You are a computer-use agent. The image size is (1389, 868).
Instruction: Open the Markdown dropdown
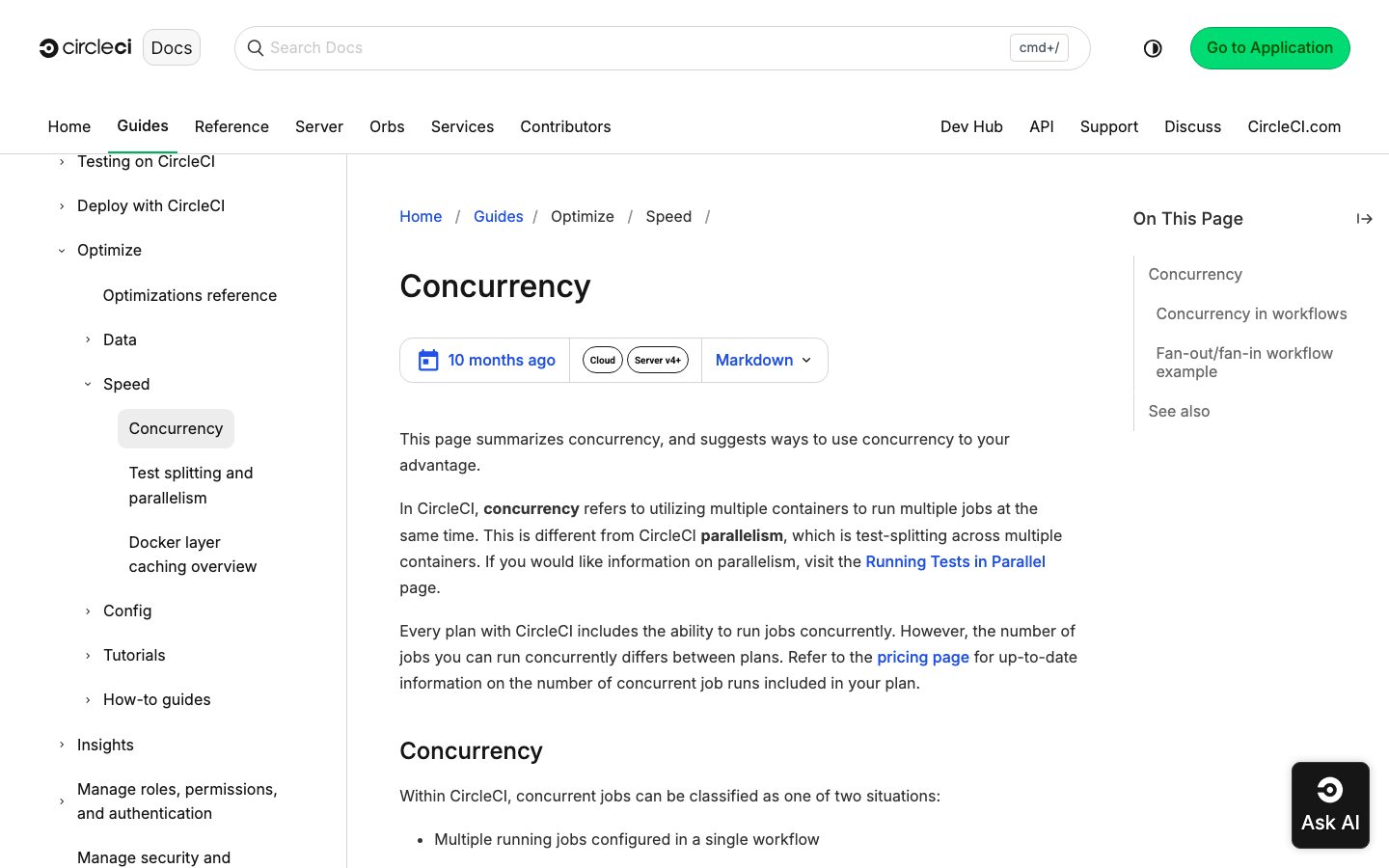click(x=764, y=360)
